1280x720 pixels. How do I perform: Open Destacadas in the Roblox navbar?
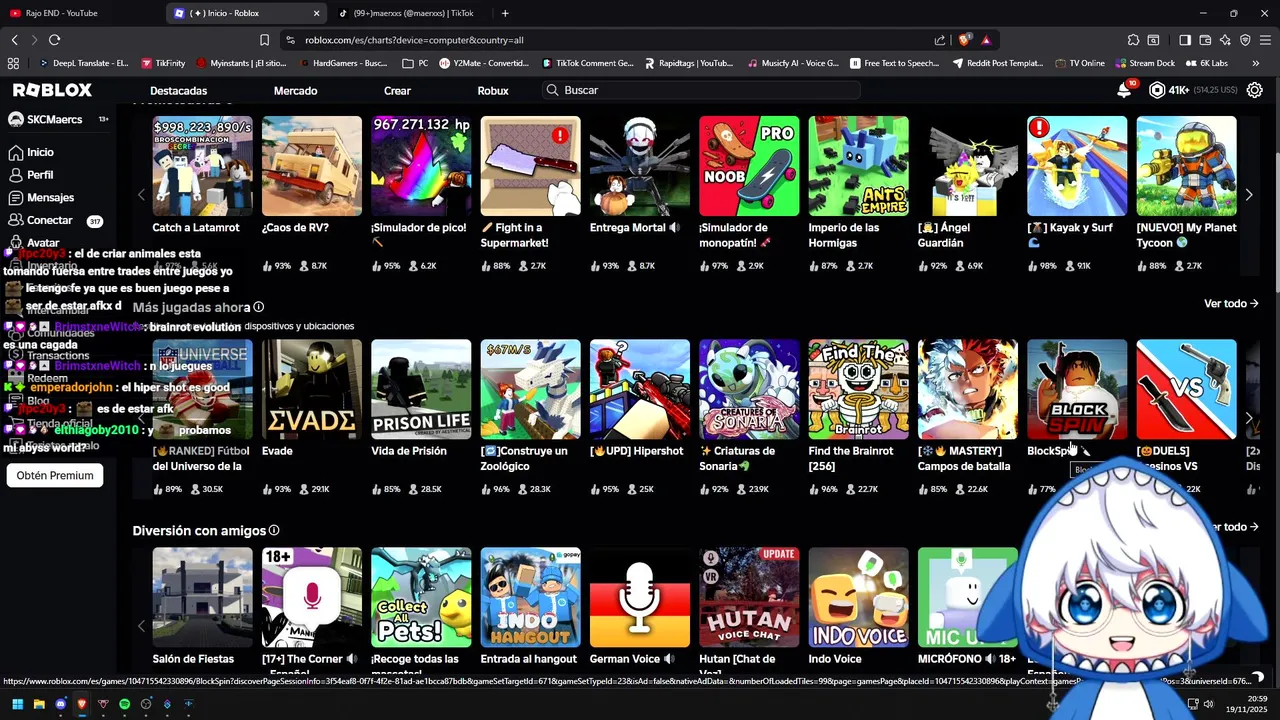(179, 91)
